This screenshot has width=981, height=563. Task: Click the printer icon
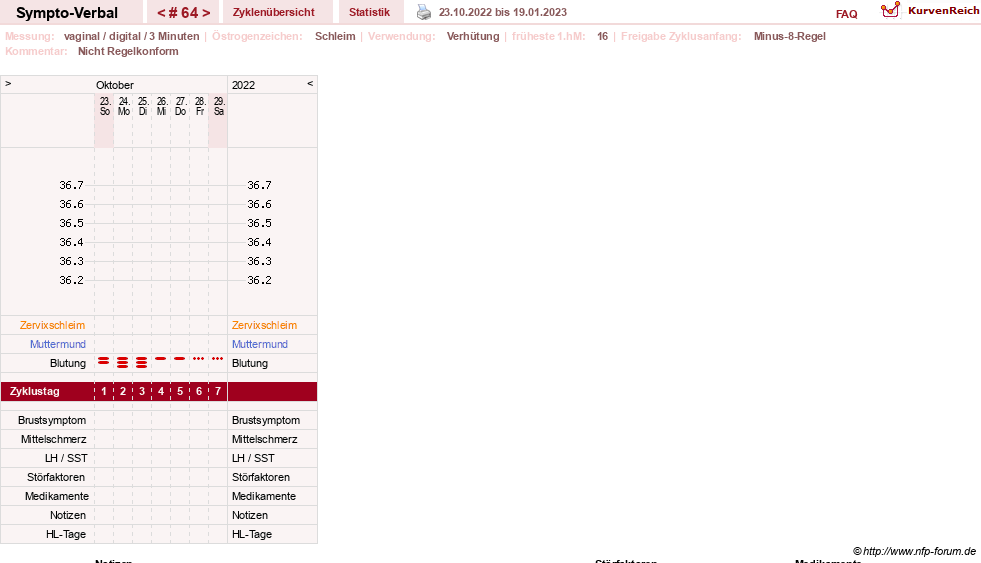(x=424, y=12)
